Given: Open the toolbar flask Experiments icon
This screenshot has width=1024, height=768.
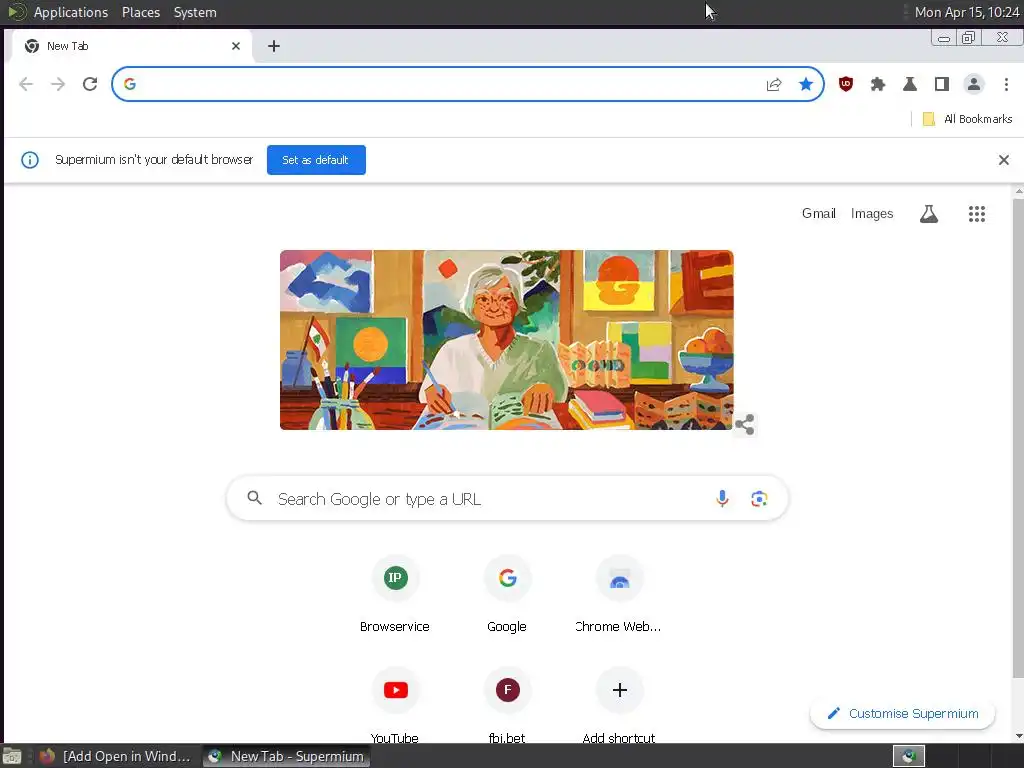Looking at the screenshot, I should click(x=910, y=84).
